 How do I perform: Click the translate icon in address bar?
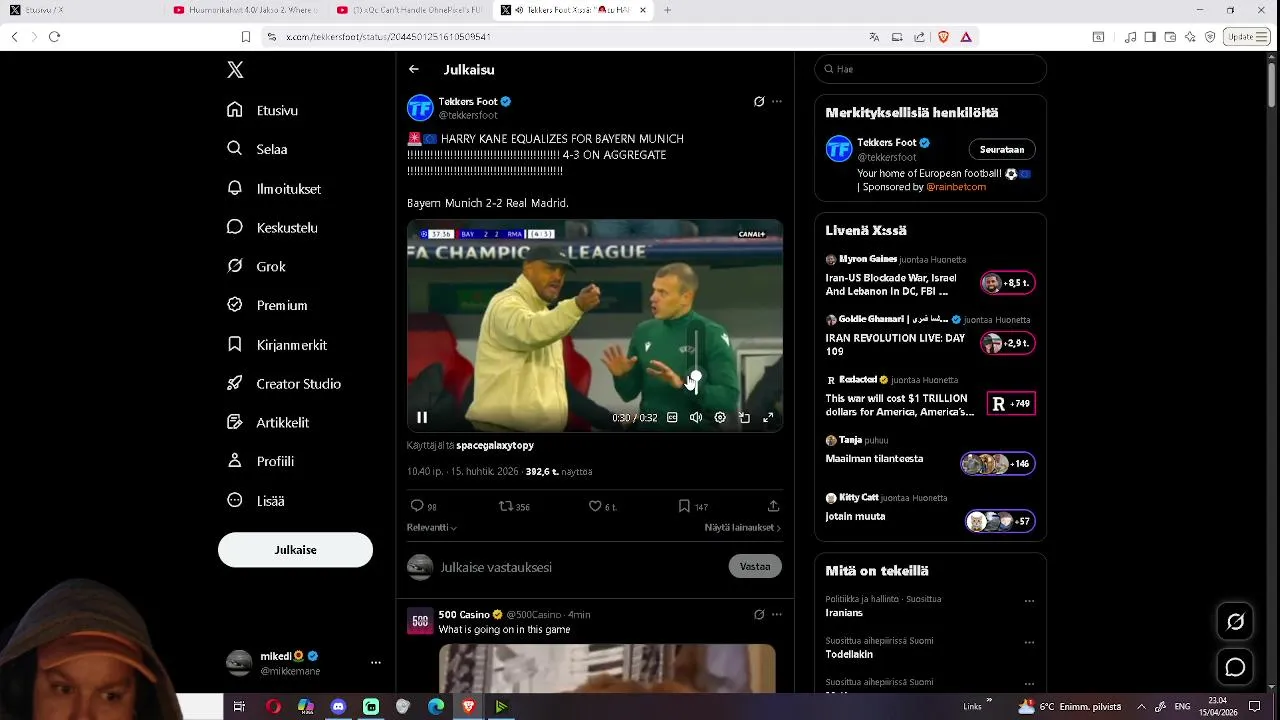[874, 37]
